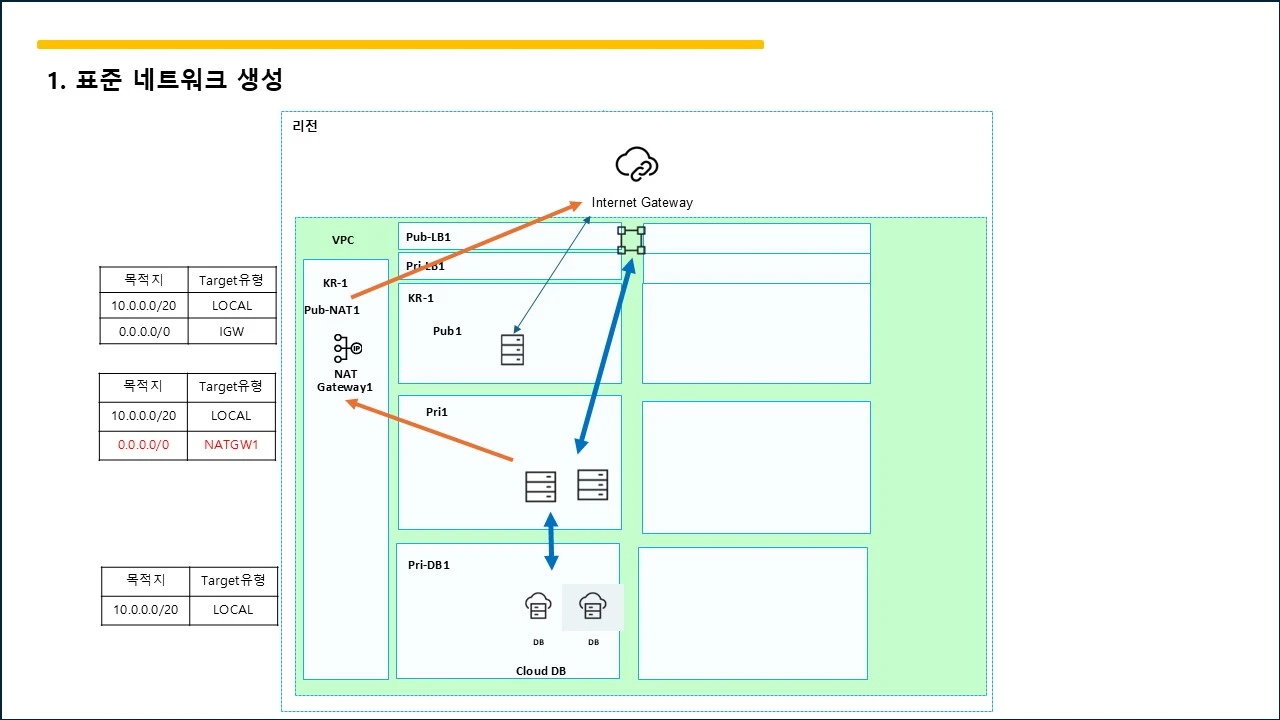Select the red 0.0.0.0/0 cell

144,445
